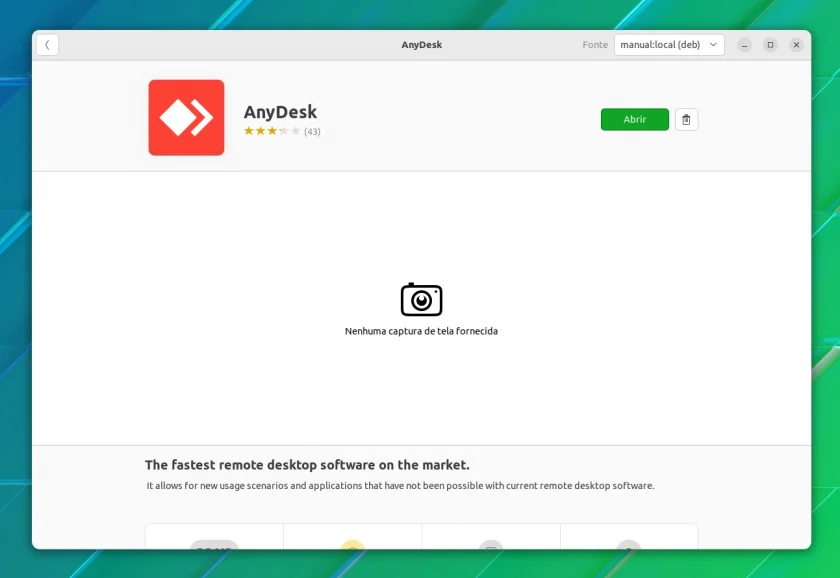Maximize the AnyDesk software window

(770, 45)
